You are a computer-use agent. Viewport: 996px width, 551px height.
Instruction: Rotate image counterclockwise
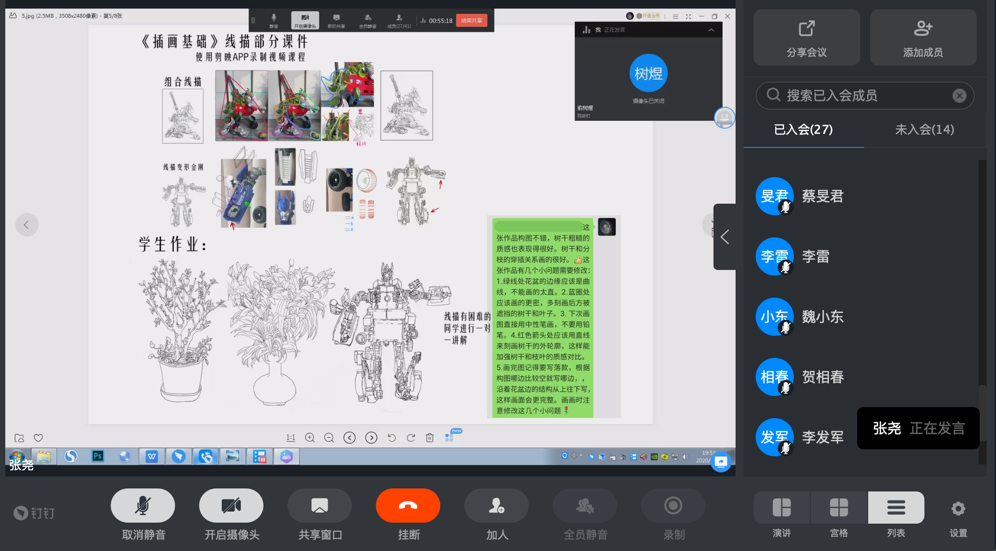(x=391, y=438)
